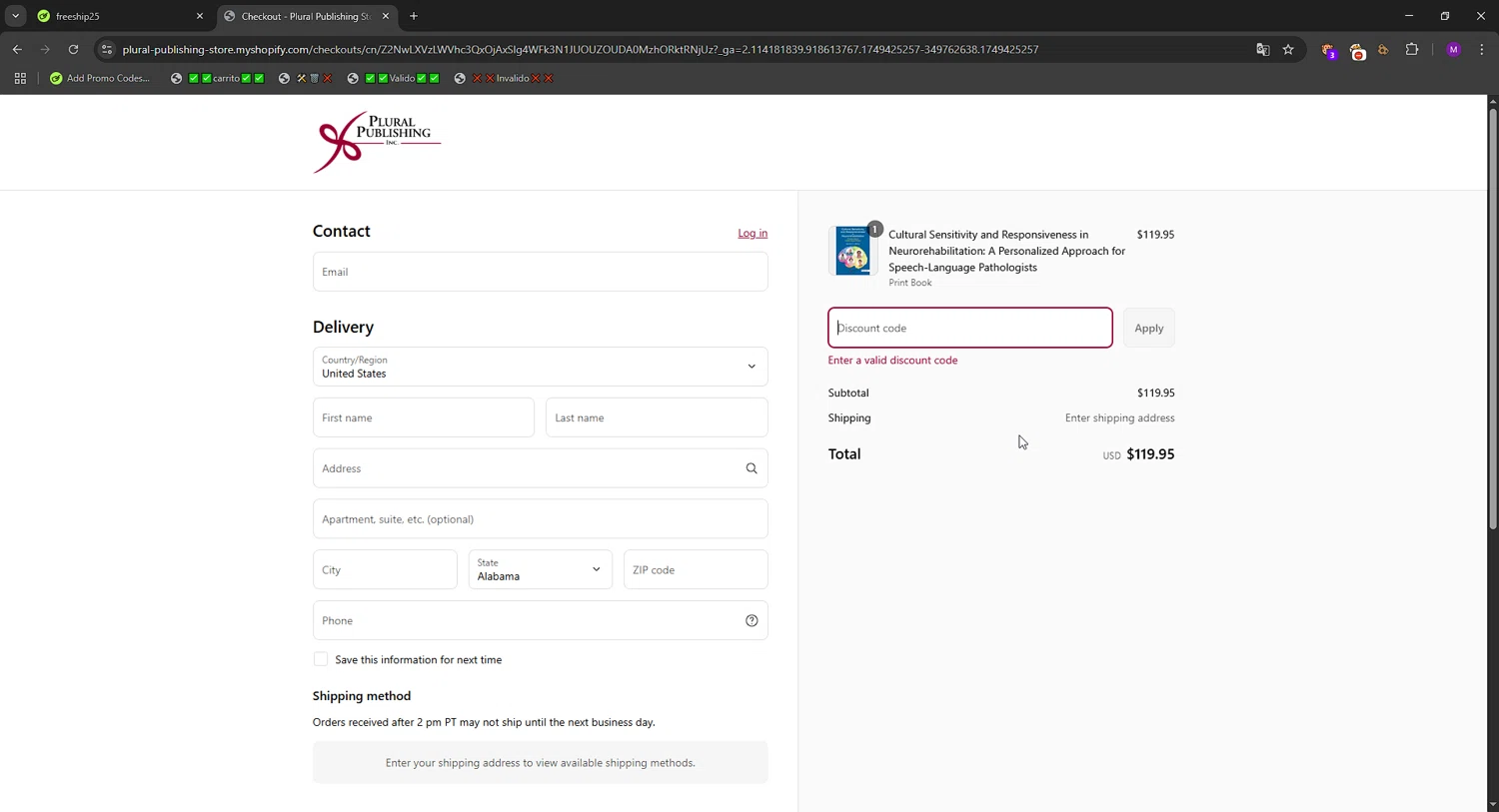This screenshot has width=1499, height=812.
Task: Reload the checkout page
Action: [73, 49]
